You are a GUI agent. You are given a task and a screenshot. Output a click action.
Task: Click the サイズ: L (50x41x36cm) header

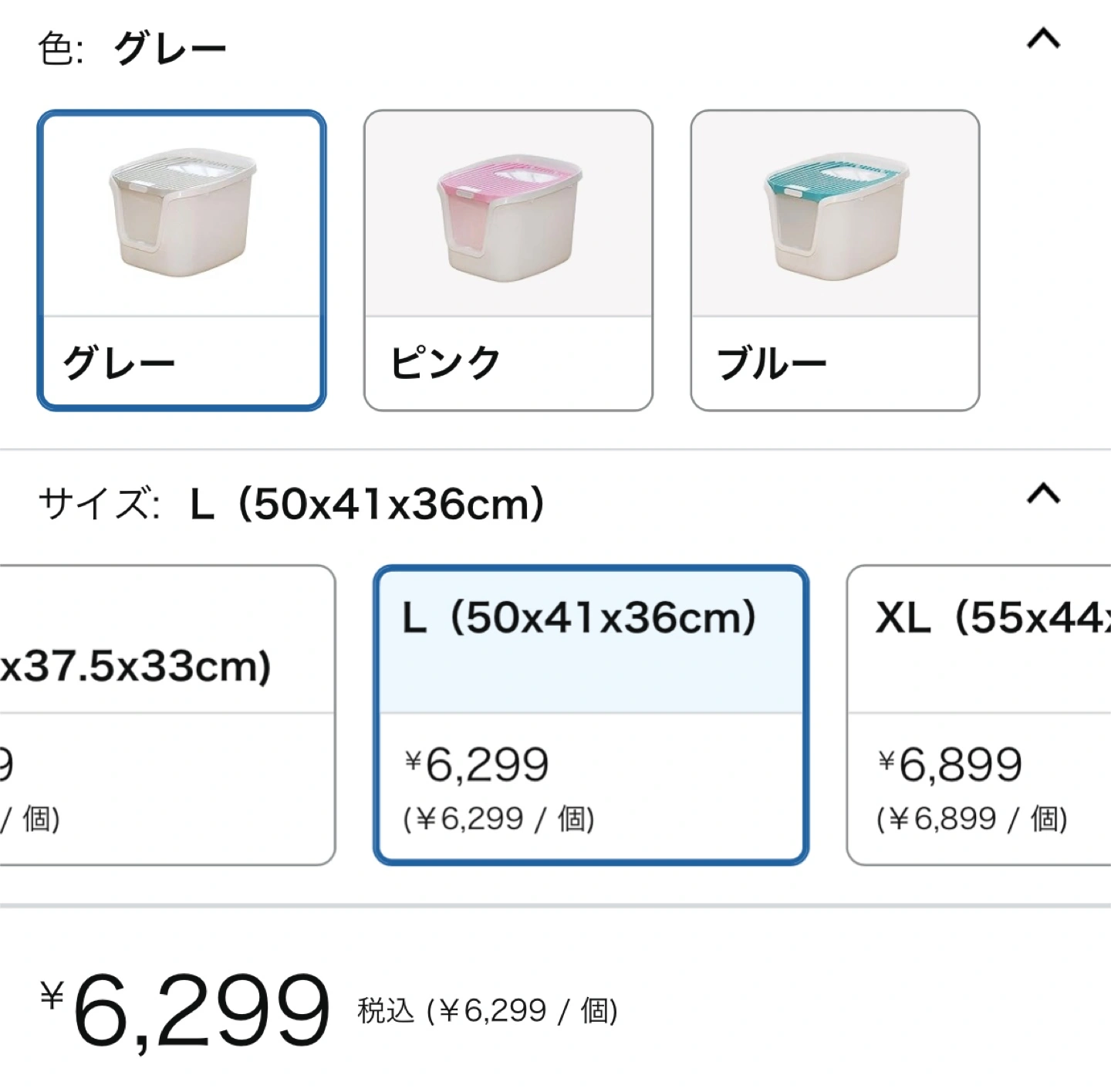click(x=291, y=504)
